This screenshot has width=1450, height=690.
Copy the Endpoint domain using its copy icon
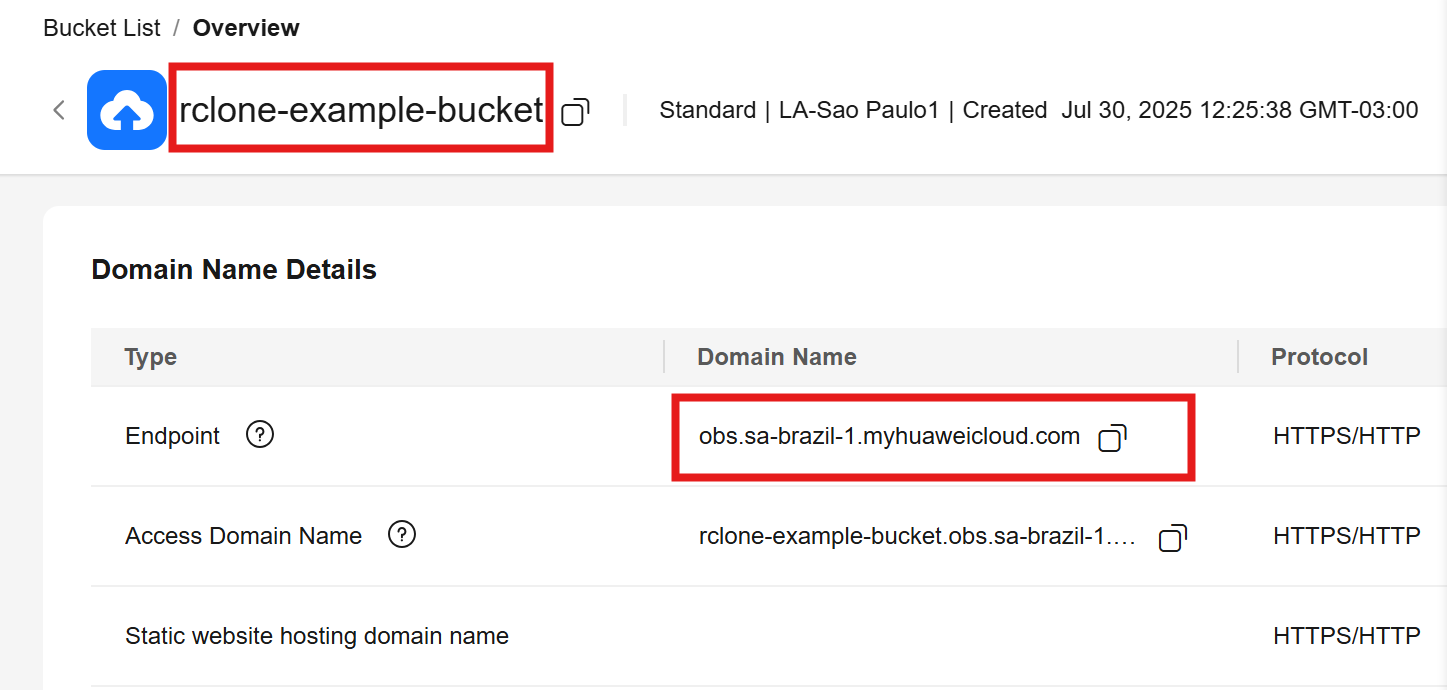1110,437
